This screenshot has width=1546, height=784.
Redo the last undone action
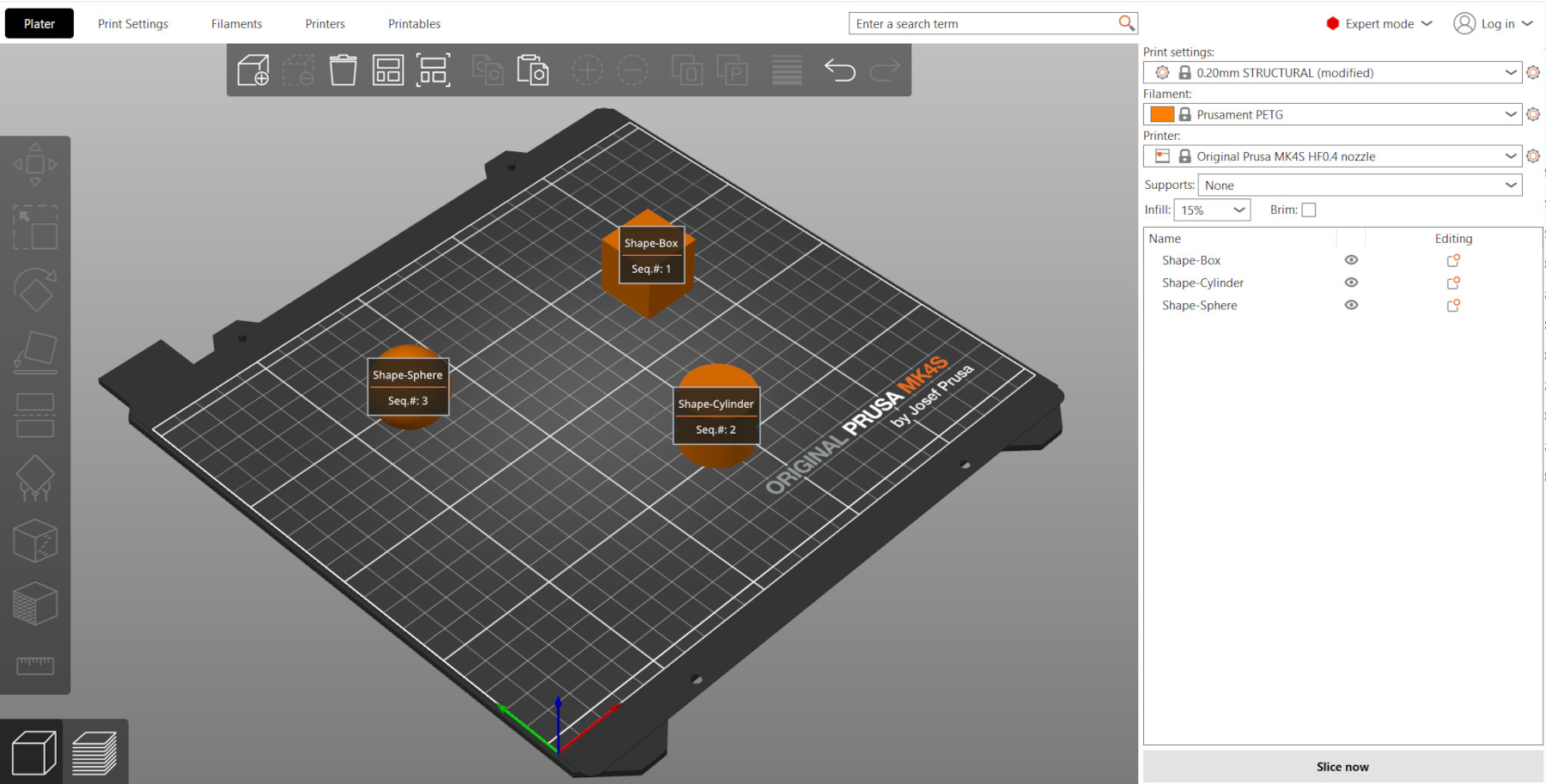click(x=885, y=70)
